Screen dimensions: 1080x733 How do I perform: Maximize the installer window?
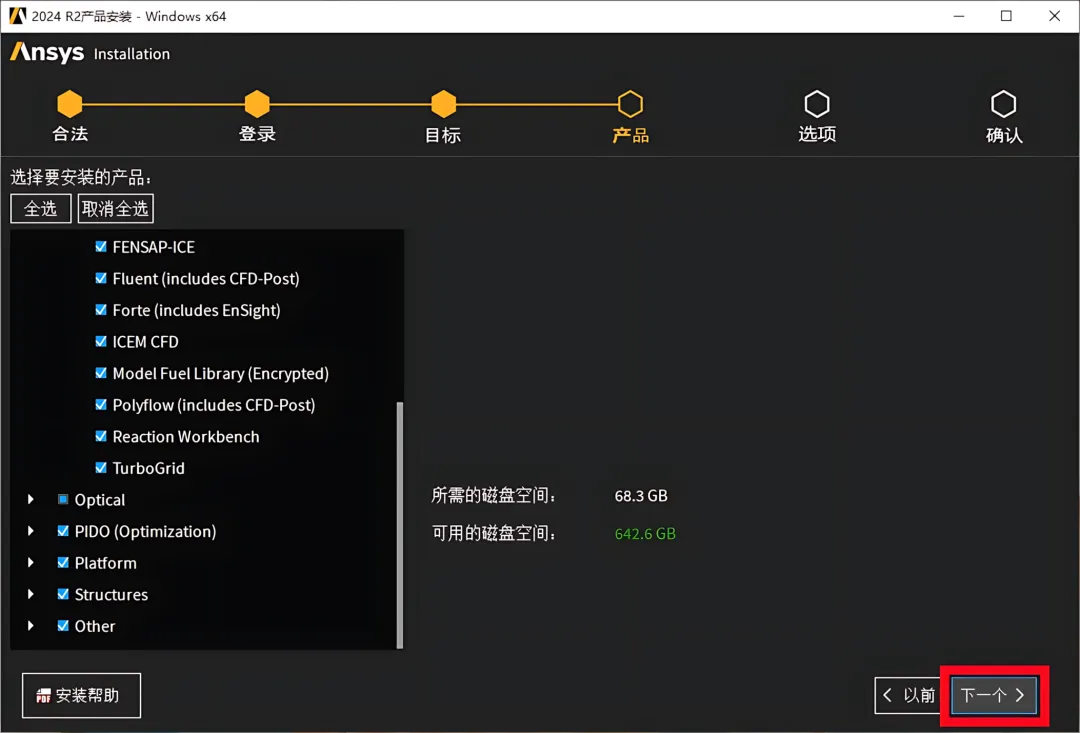tap(1006, 16)
